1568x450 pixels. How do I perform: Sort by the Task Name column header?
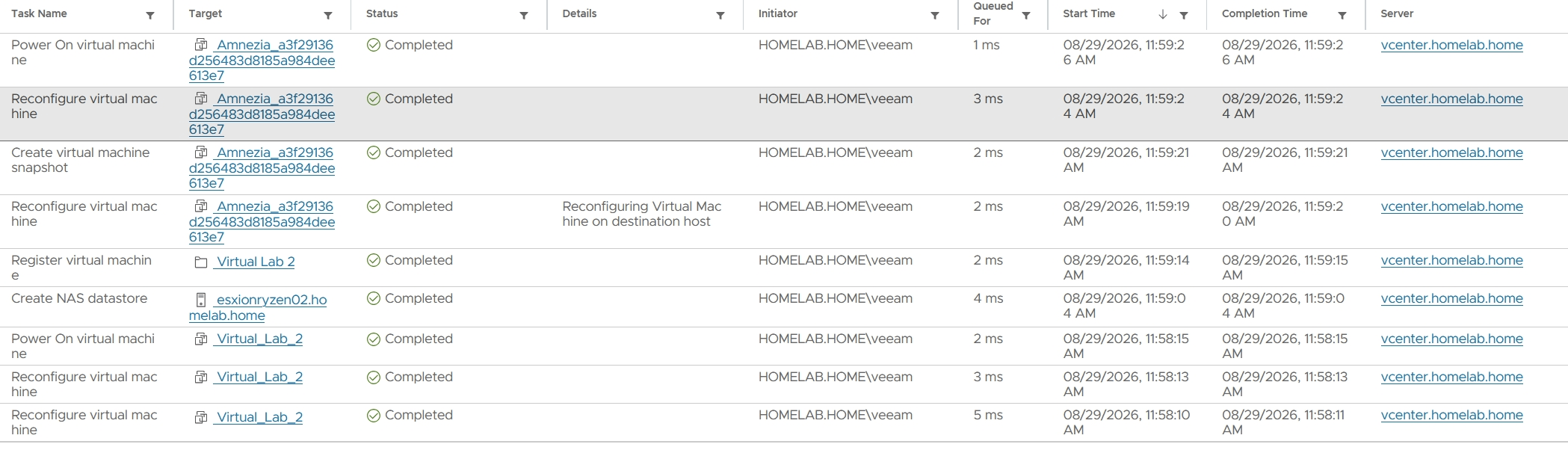[39, 13]
